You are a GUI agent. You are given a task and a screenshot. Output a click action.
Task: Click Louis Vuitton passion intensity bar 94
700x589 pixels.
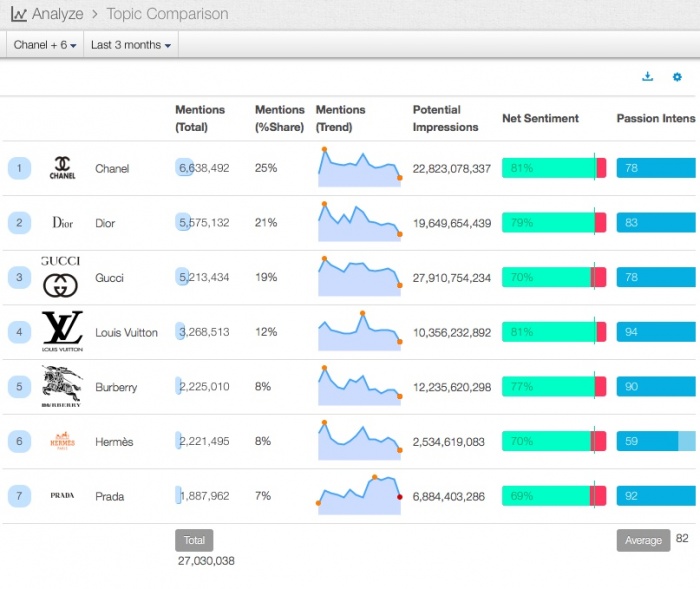656,332
